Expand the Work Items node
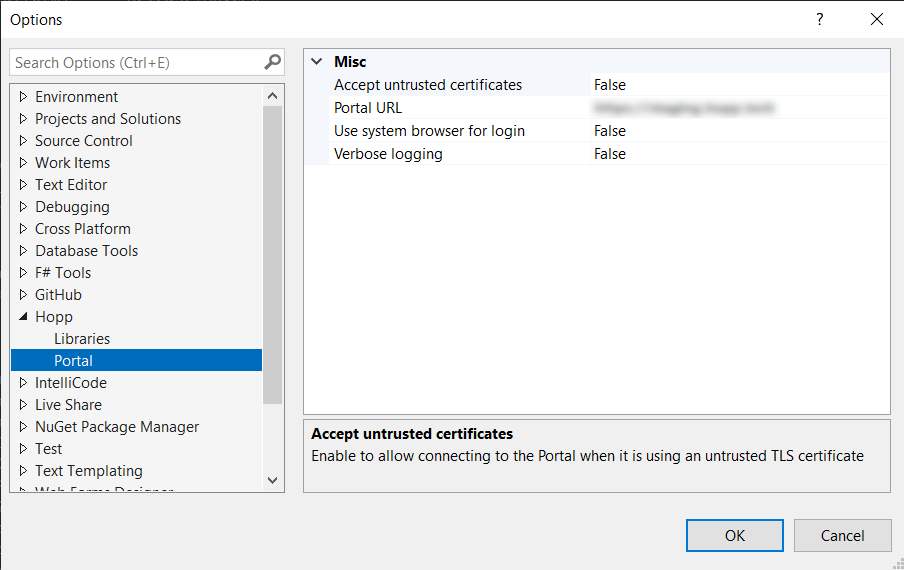904x570 pixels. pos(23,163)
